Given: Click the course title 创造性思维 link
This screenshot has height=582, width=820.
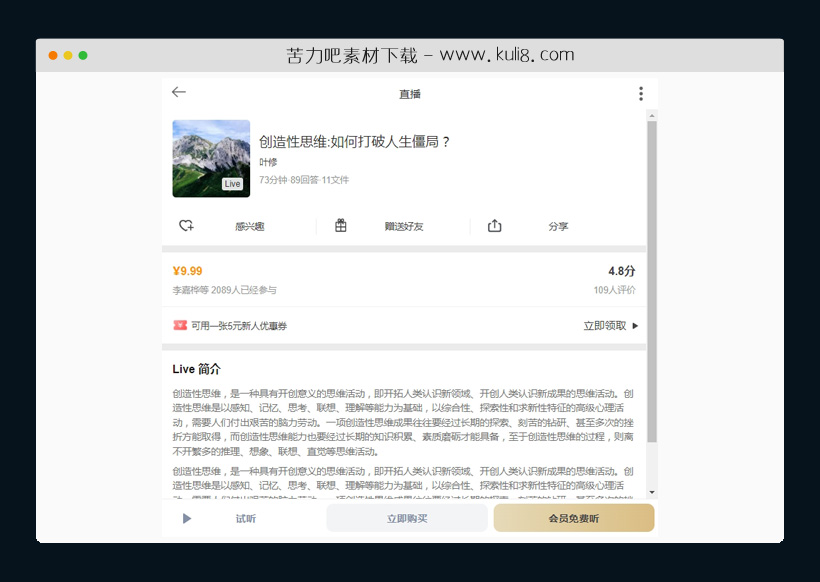Looking at the screenshot, I should [x=356, y=141].
